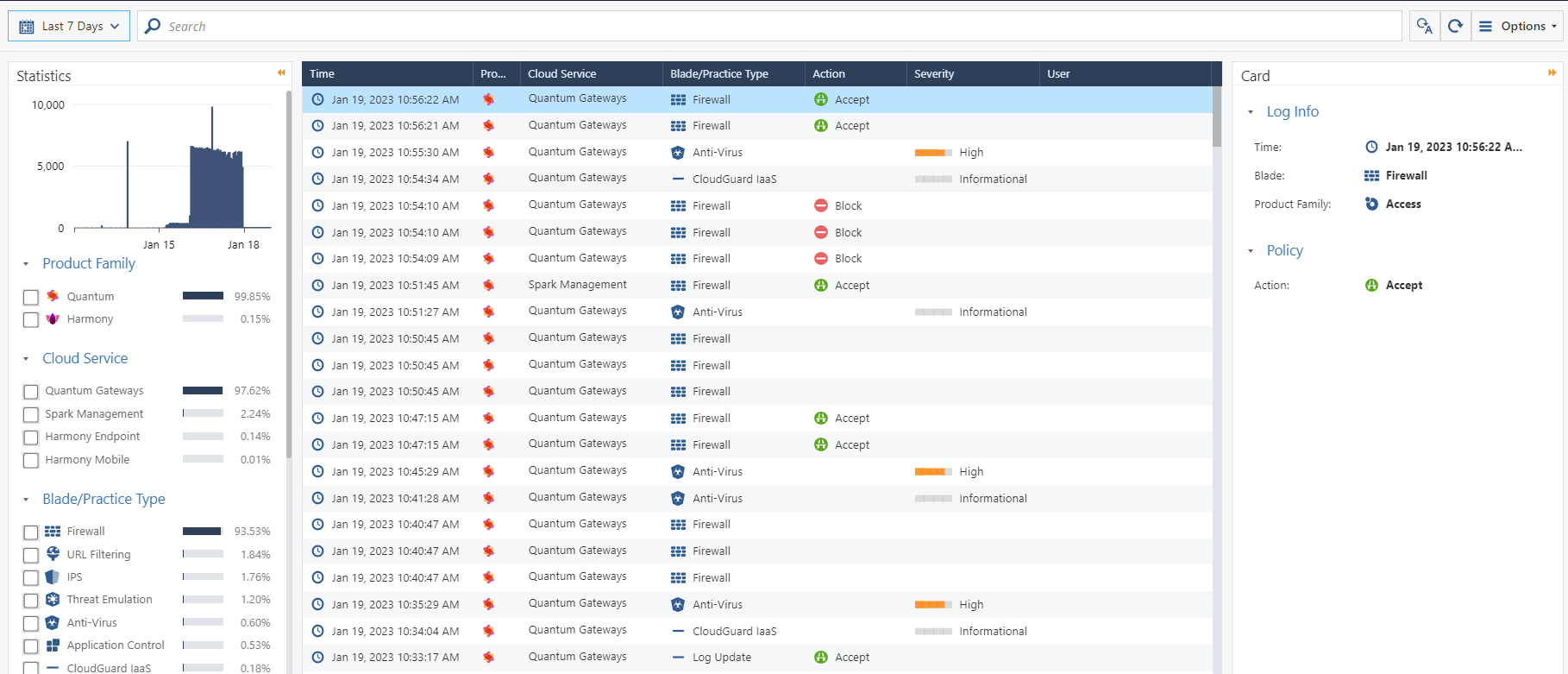Collapse the Log Info section arrow
The width and height of the screenshot is (1568, 674).
pos(1251,112)
